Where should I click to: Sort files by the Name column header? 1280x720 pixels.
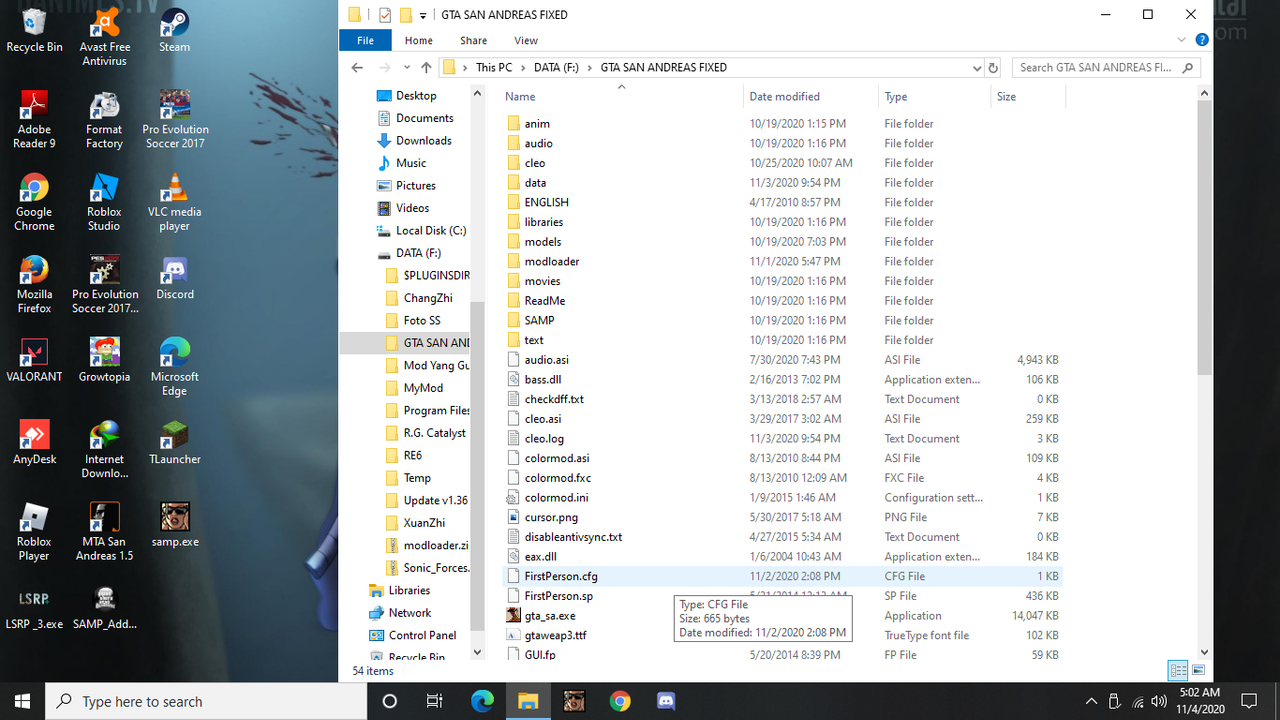coord(620,96)
